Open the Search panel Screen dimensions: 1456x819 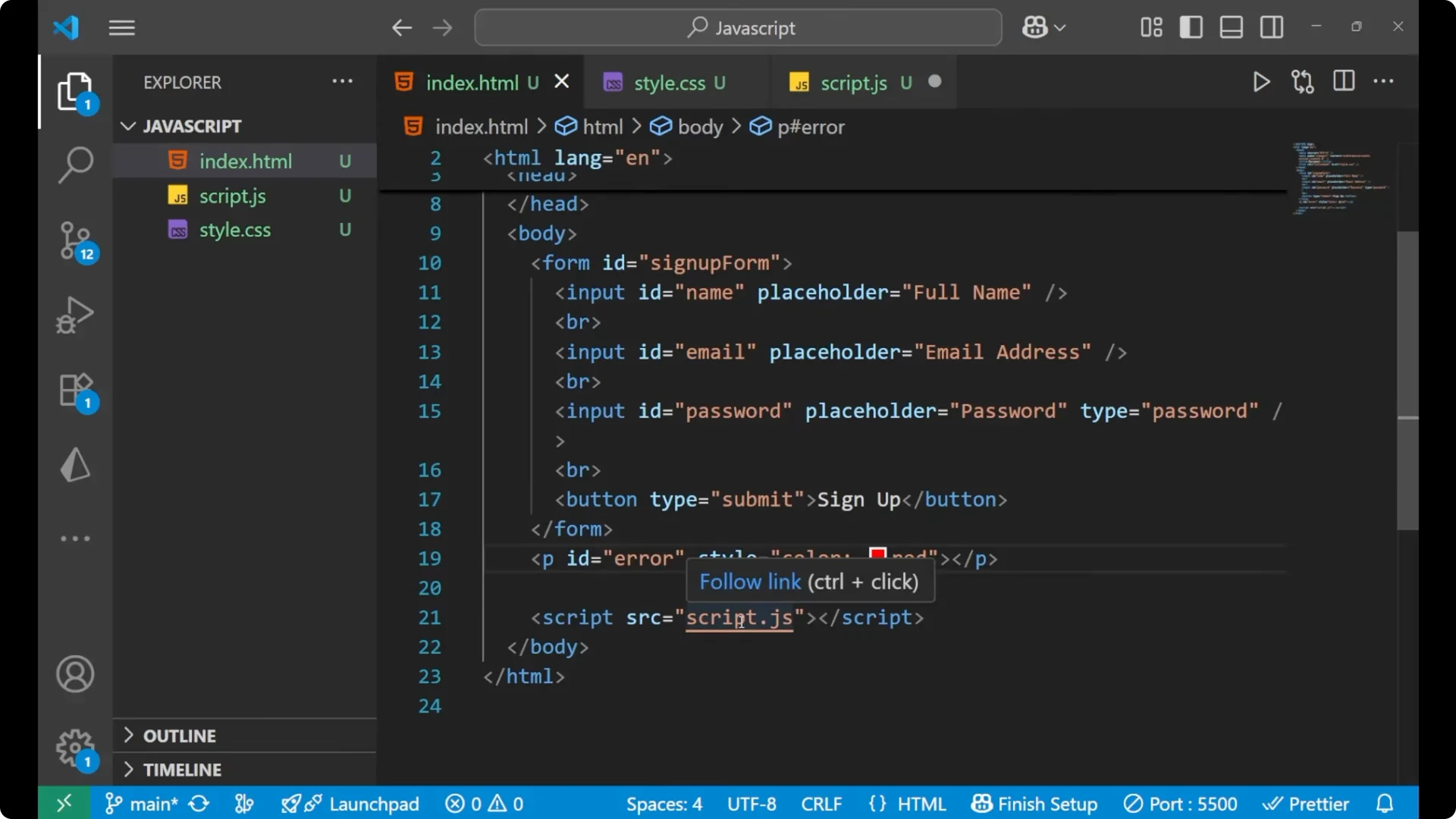pyautogui.click(x=75, y=164)
